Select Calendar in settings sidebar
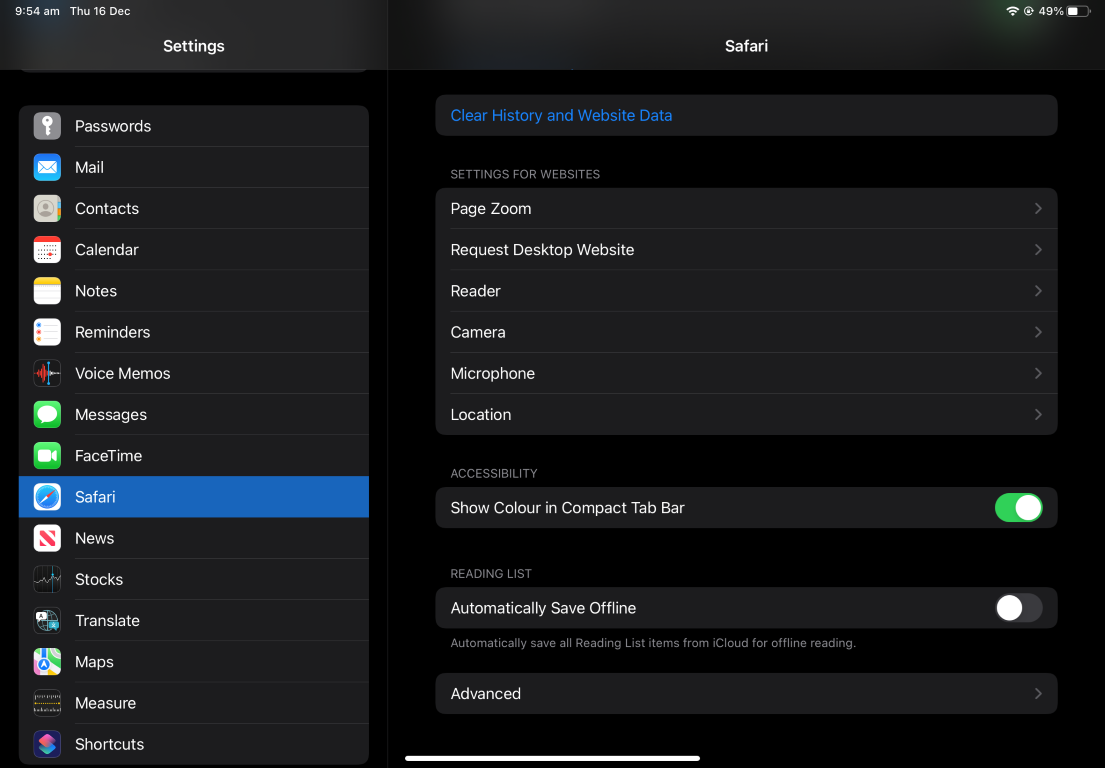1105x768 pixels. pyautogui.click(x=194, y=249)
